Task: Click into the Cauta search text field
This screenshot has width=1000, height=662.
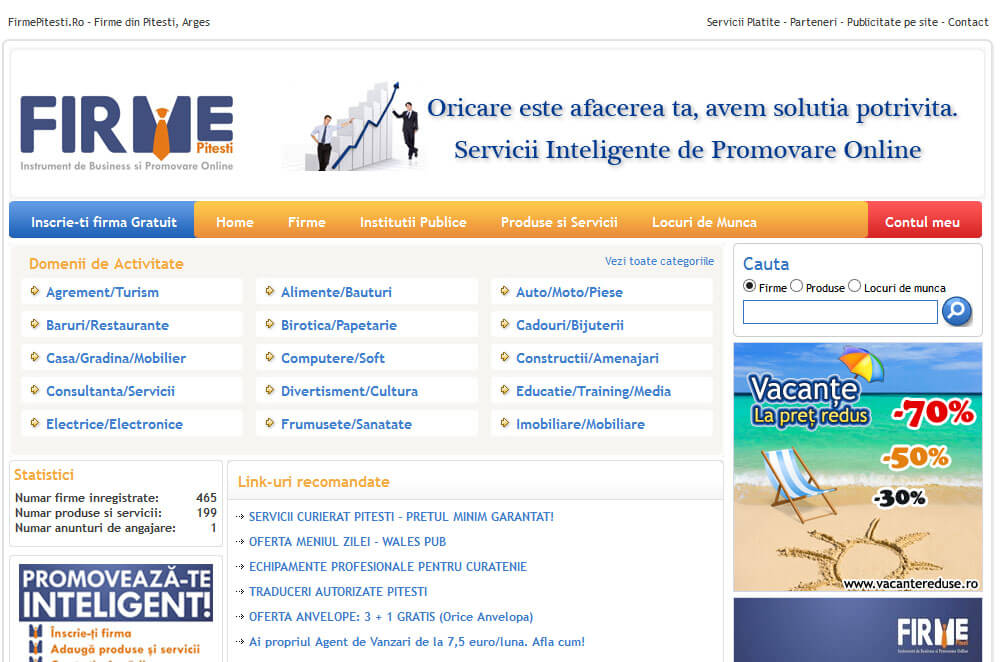Action: 840,313
